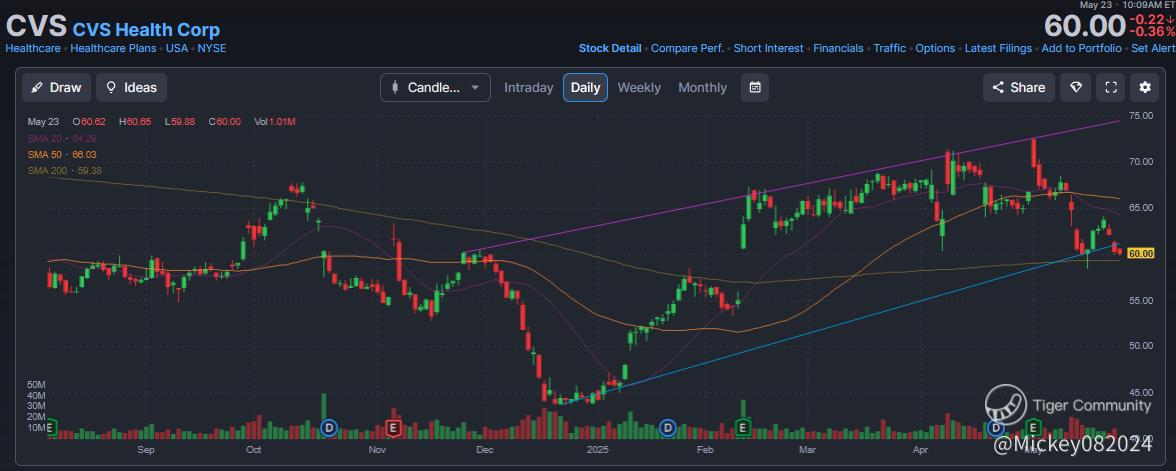Click the green earnings marker in February
1176x471 pixels.
[x=742, y=428]
